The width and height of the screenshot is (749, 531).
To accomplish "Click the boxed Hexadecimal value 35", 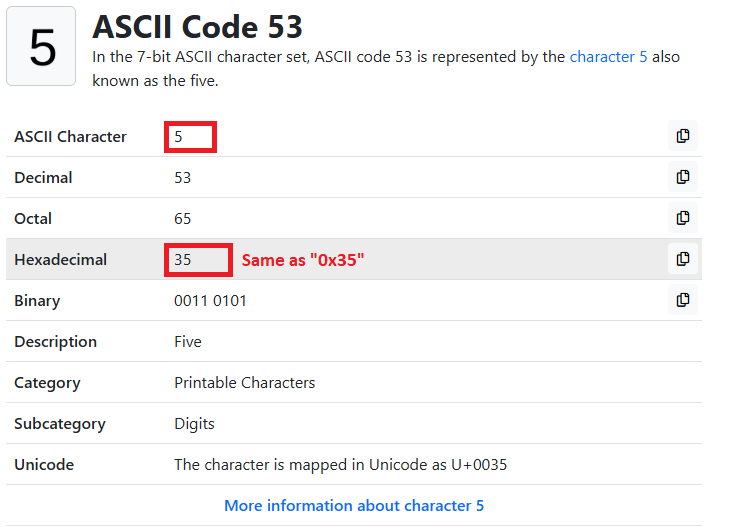I will tap(198, 260).
